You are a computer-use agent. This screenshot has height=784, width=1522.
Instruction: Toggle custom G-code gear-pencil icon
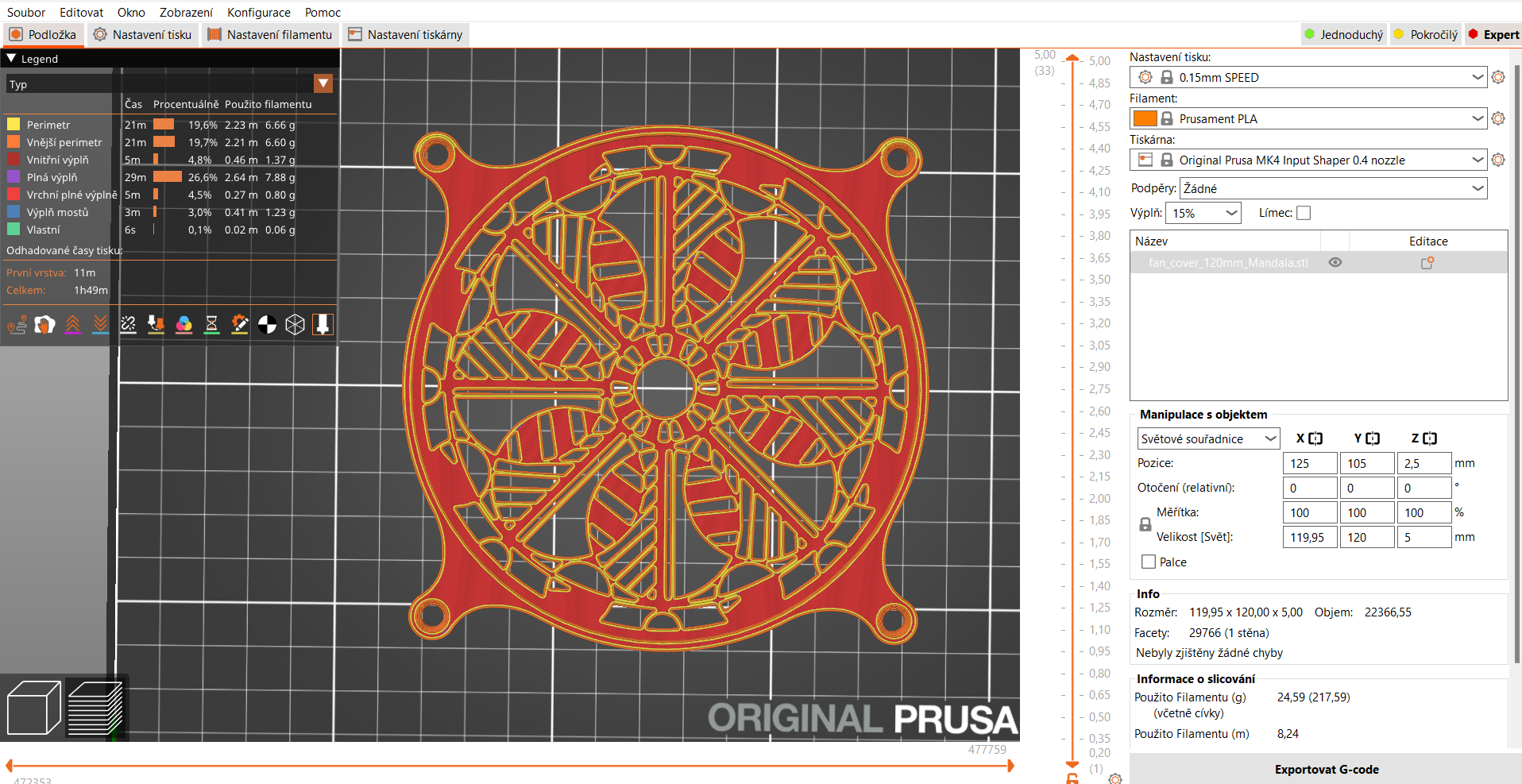coord(239,324)
